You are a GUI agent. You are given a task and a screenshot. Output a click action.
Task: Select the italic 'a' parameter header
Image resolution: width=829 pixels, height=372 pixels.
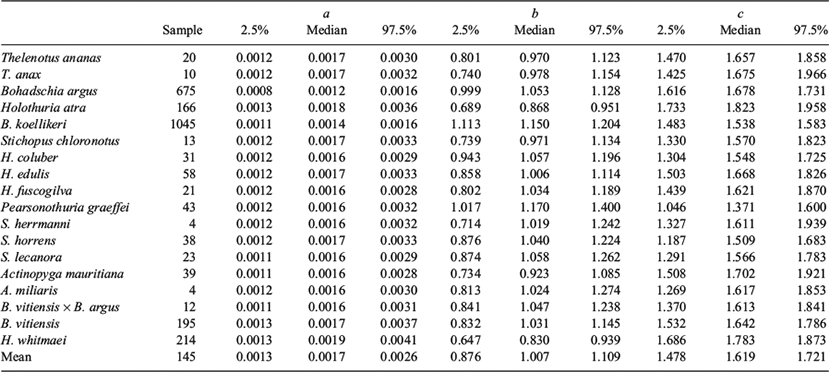click(327, 13)
